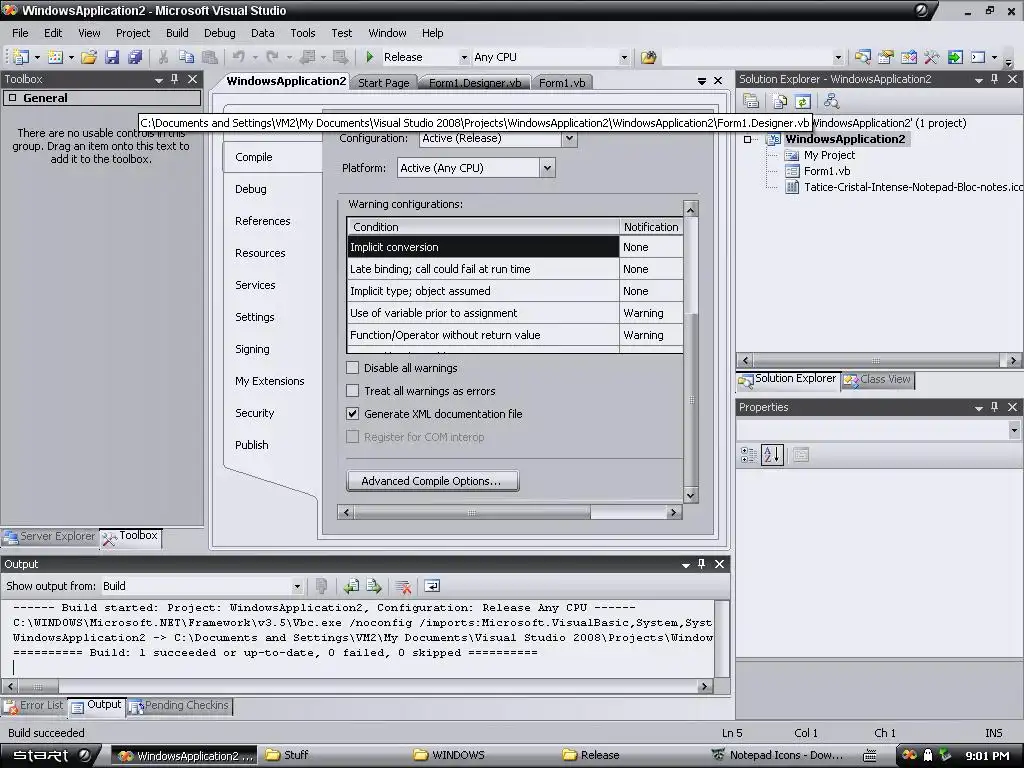Open the Tools menu
The image size is (1024, 768).
pyautogui.click(x=302, y=33)
